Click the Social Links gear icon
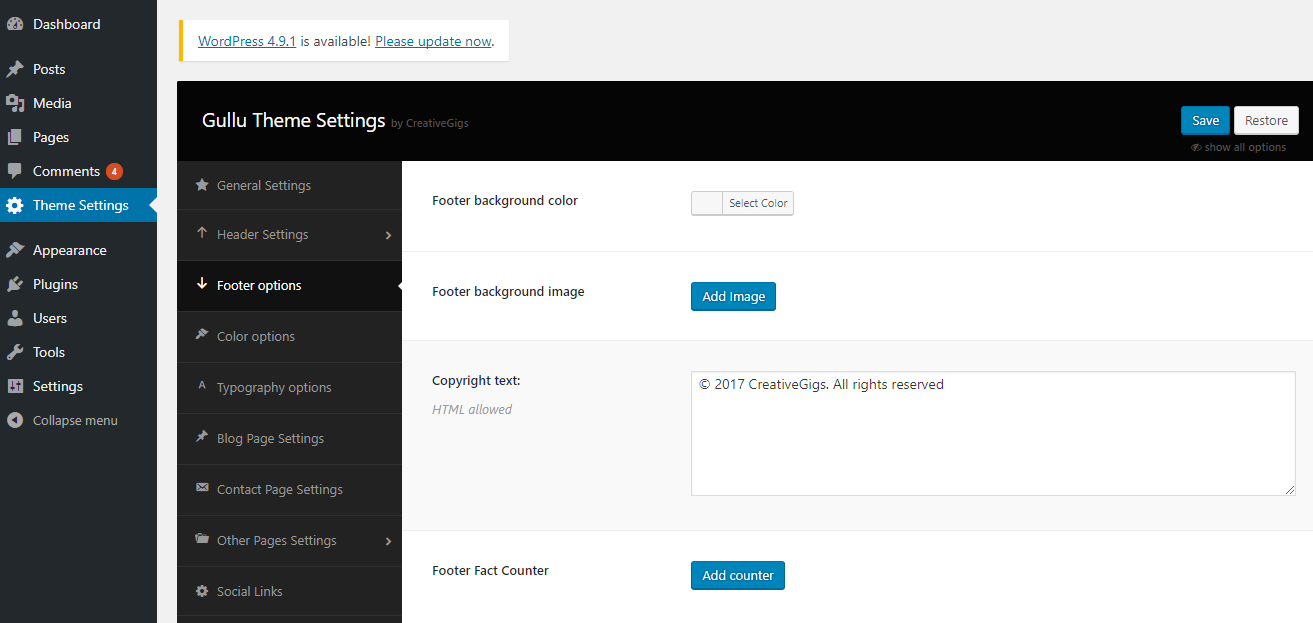 pyautogui.click(x=202, y=591)
